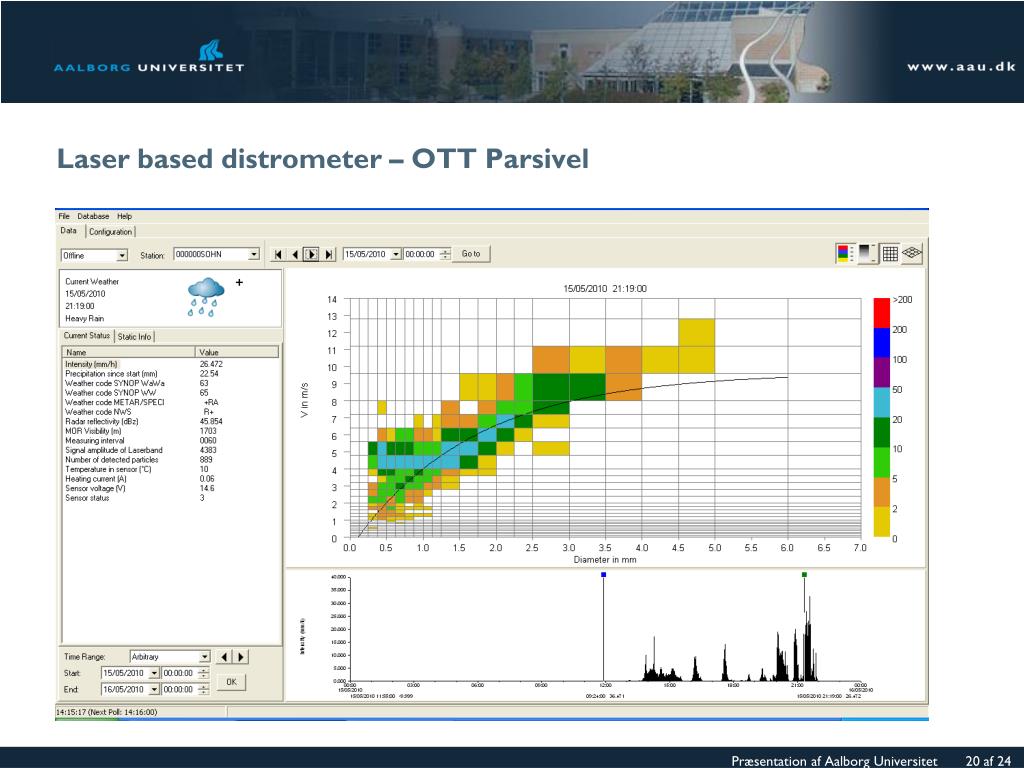Open the File menu
This screenshot has width=1024, height=768.
coord(64,216)
